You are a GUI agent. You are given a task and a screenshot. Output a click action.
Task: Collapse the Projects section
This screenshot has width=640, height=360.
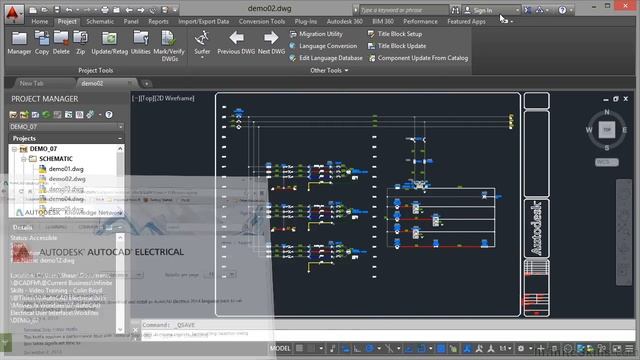[120, 138]
